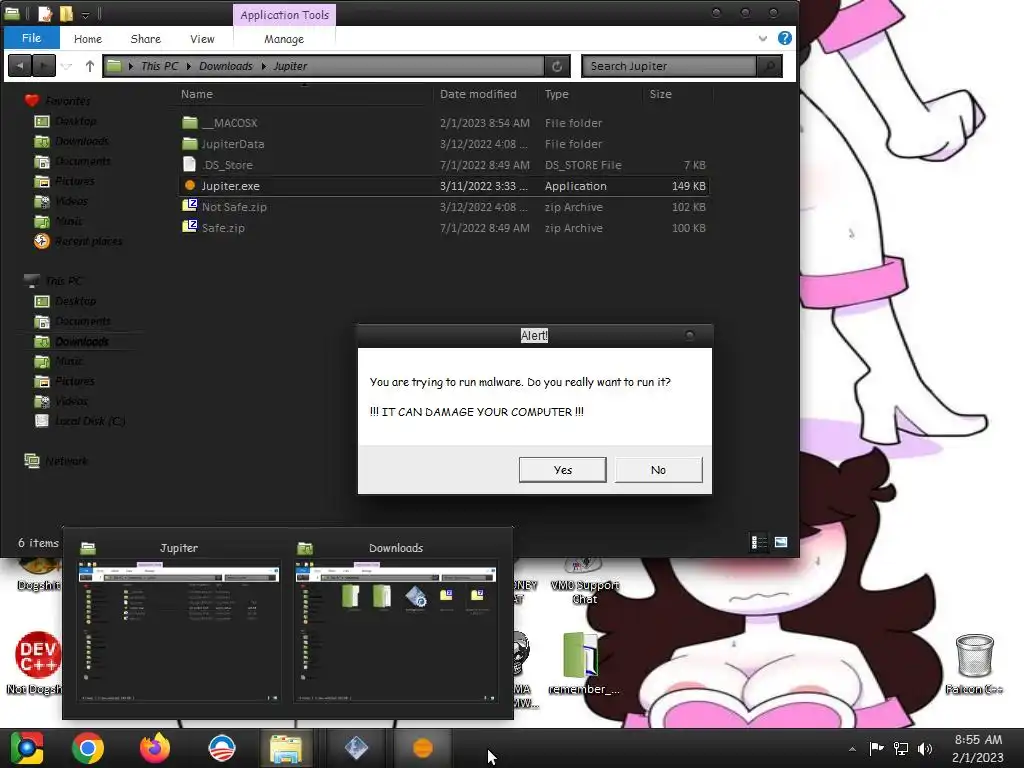1024x768 pixels.
Task: Select Downloads in the address bar
Action: tap(225, 66)
